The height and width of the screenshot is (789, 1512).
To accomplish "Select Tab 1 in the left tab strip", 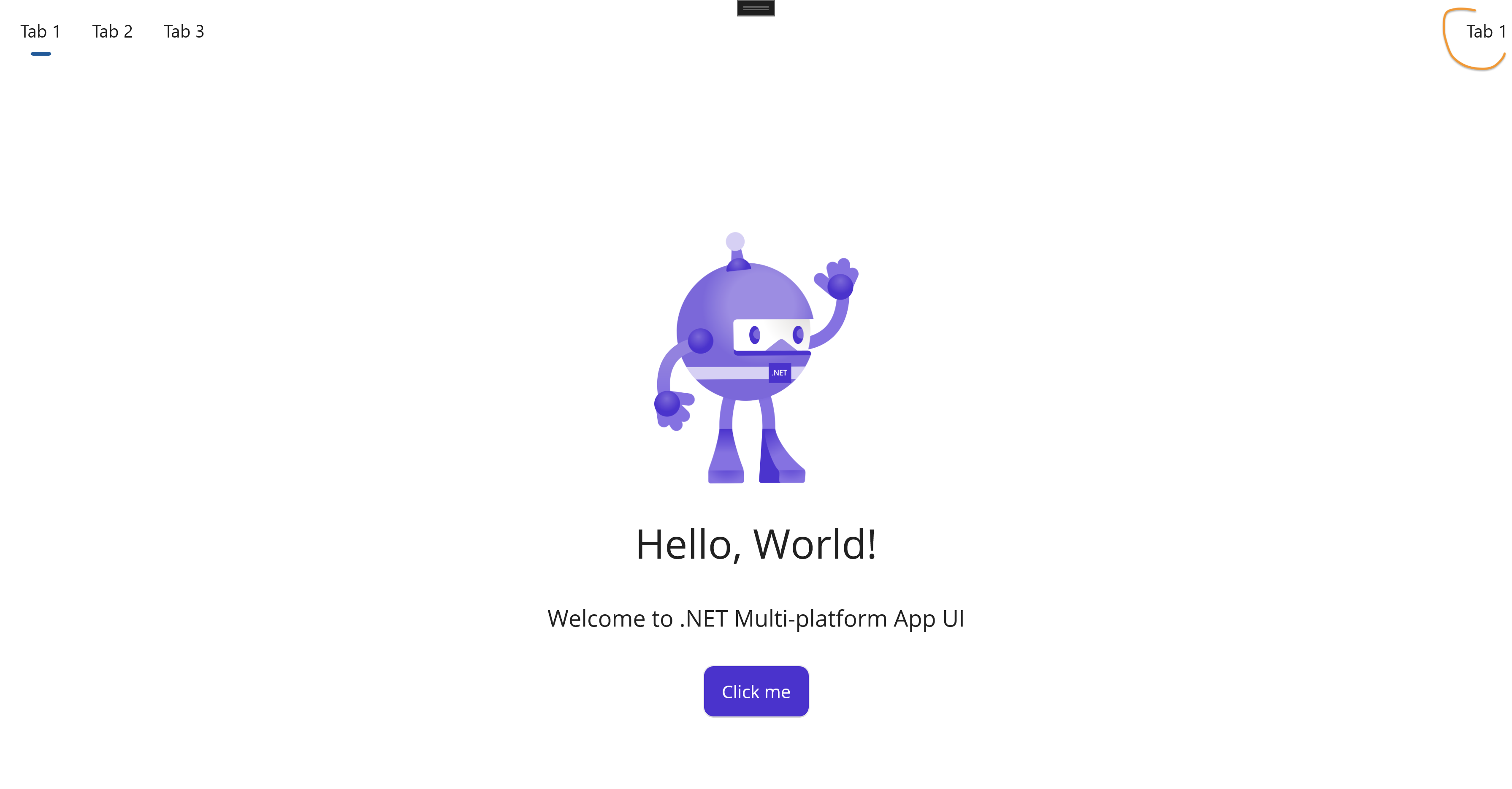I will [x=41, y=32].
